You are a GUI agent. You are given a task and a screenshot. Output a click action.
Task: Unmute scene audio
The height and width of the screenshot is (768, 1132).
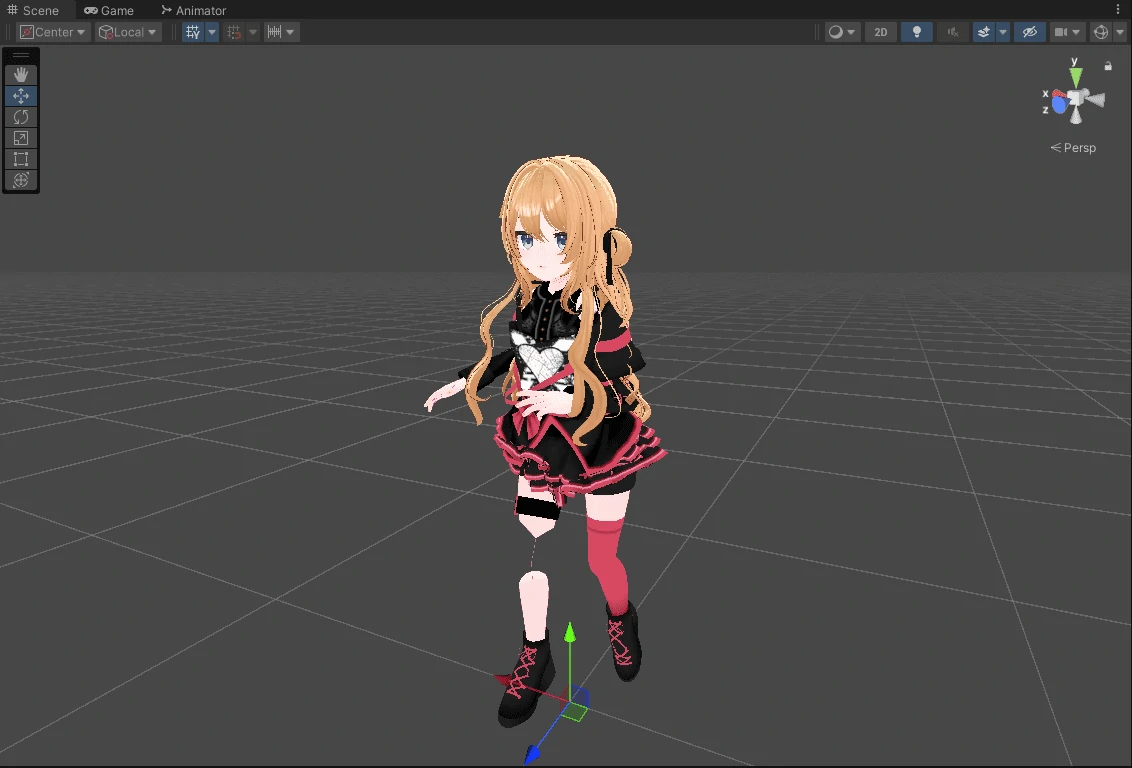pos(952,31)
